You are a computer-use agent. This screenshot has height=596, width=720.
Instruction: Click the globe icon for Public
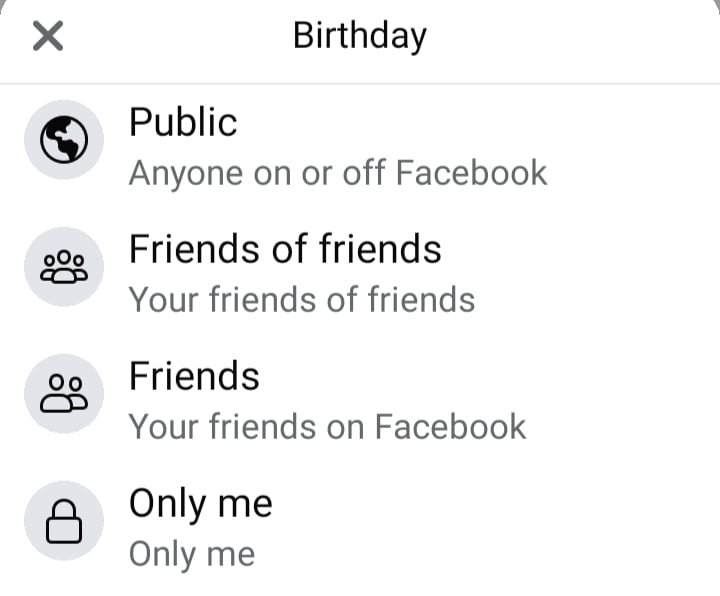64,140
